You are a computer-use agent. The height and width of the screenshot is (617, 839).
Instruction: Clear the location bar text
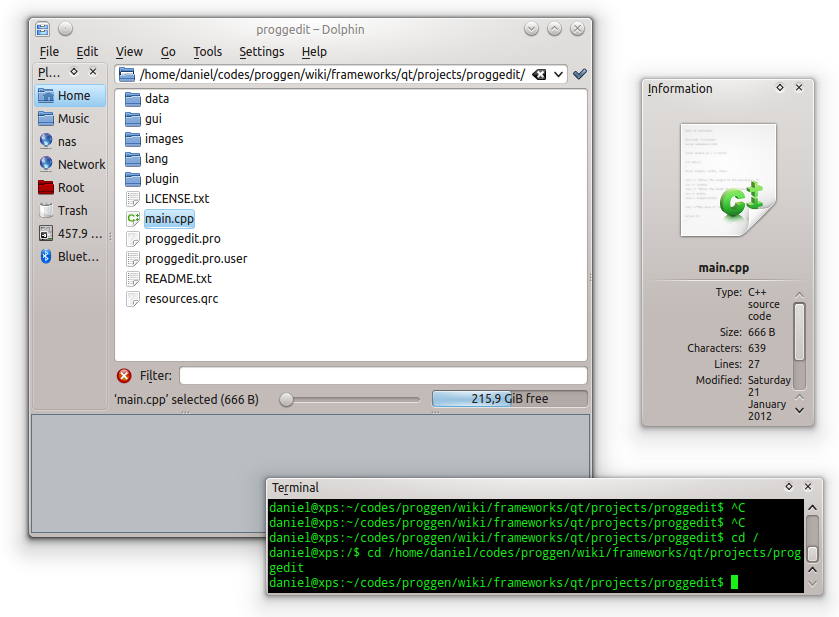pos(539,75)
